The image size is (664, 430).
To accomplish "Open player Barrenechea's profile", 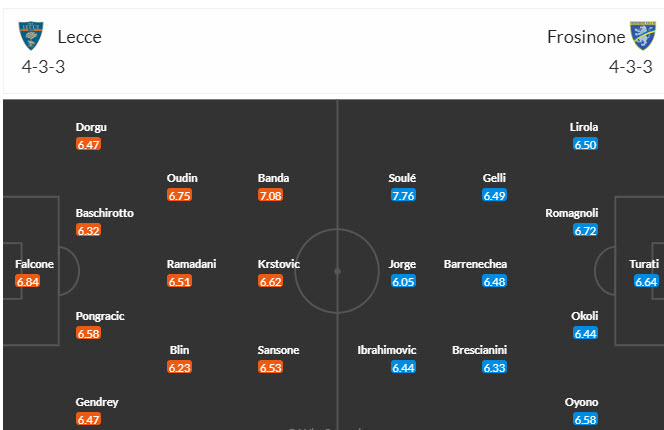I will (x=475, y=265).
